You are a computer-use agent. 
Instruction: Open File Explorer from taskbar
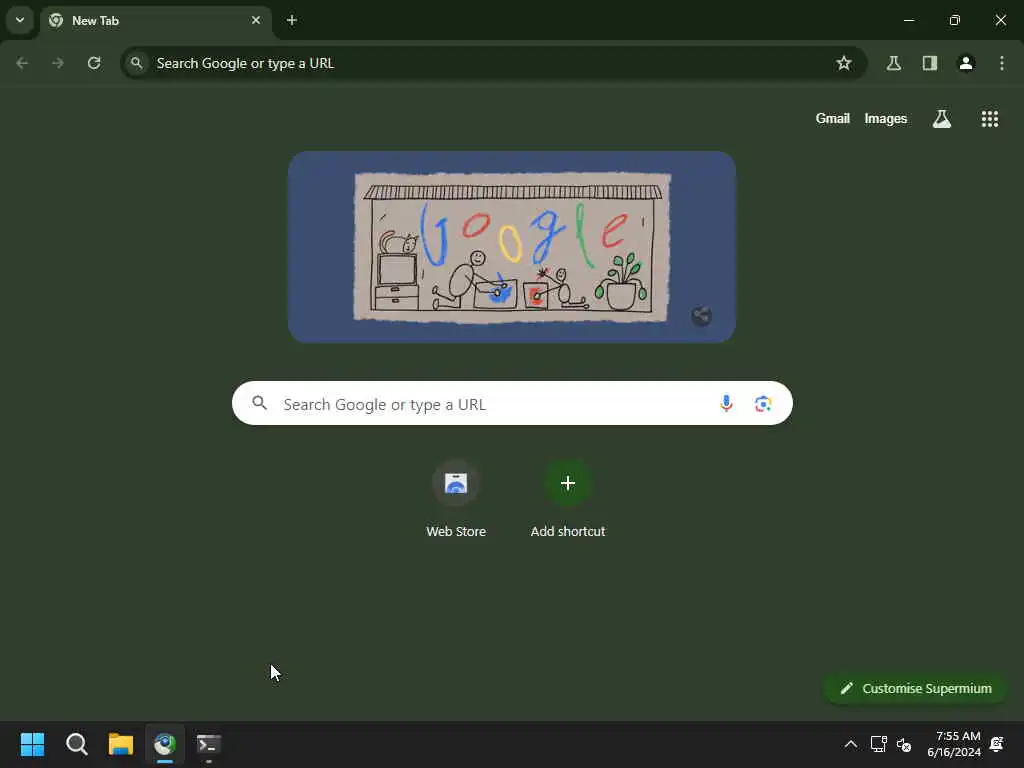pyautogui.click(x=121, y=744)
